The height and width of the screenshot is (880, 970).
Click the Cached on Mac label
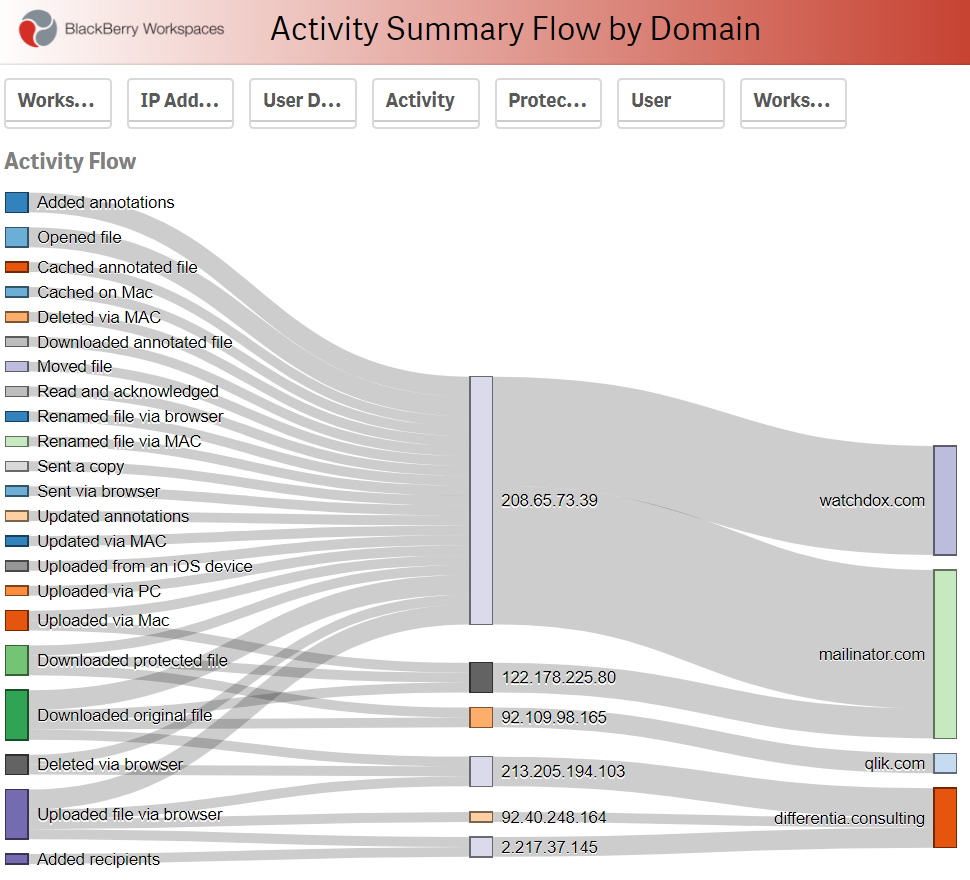tap(95, 292)
